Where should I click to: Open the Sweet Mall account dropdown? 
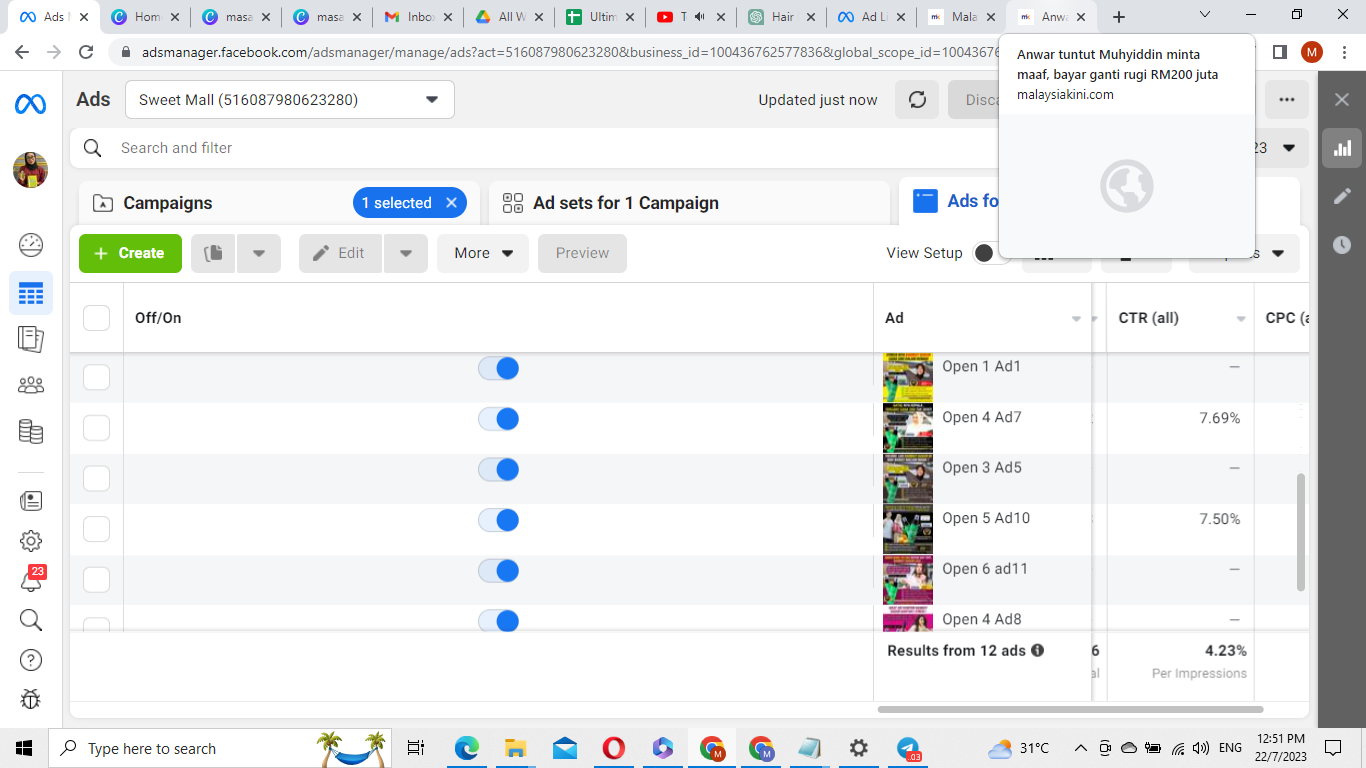click(x=290, y=100)
